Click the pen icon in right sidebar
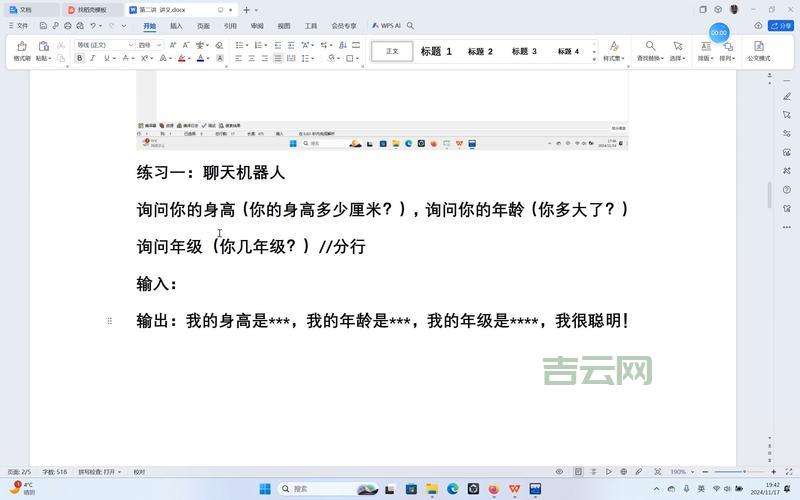This screenshot has width=800, height=500. click(787, 96)
